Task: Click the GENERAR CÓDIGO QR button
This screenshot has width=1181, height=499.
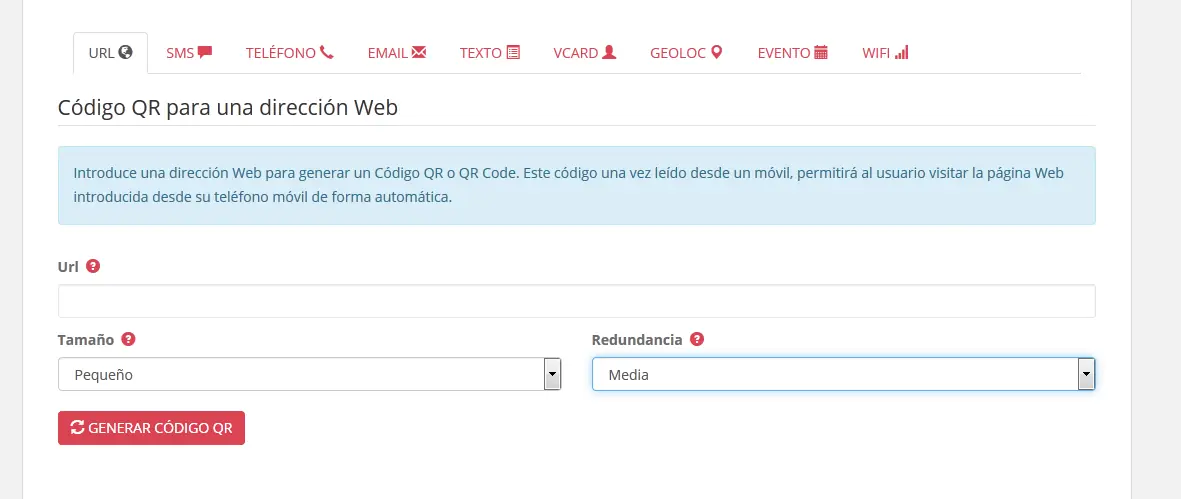Action: (151, 428)
